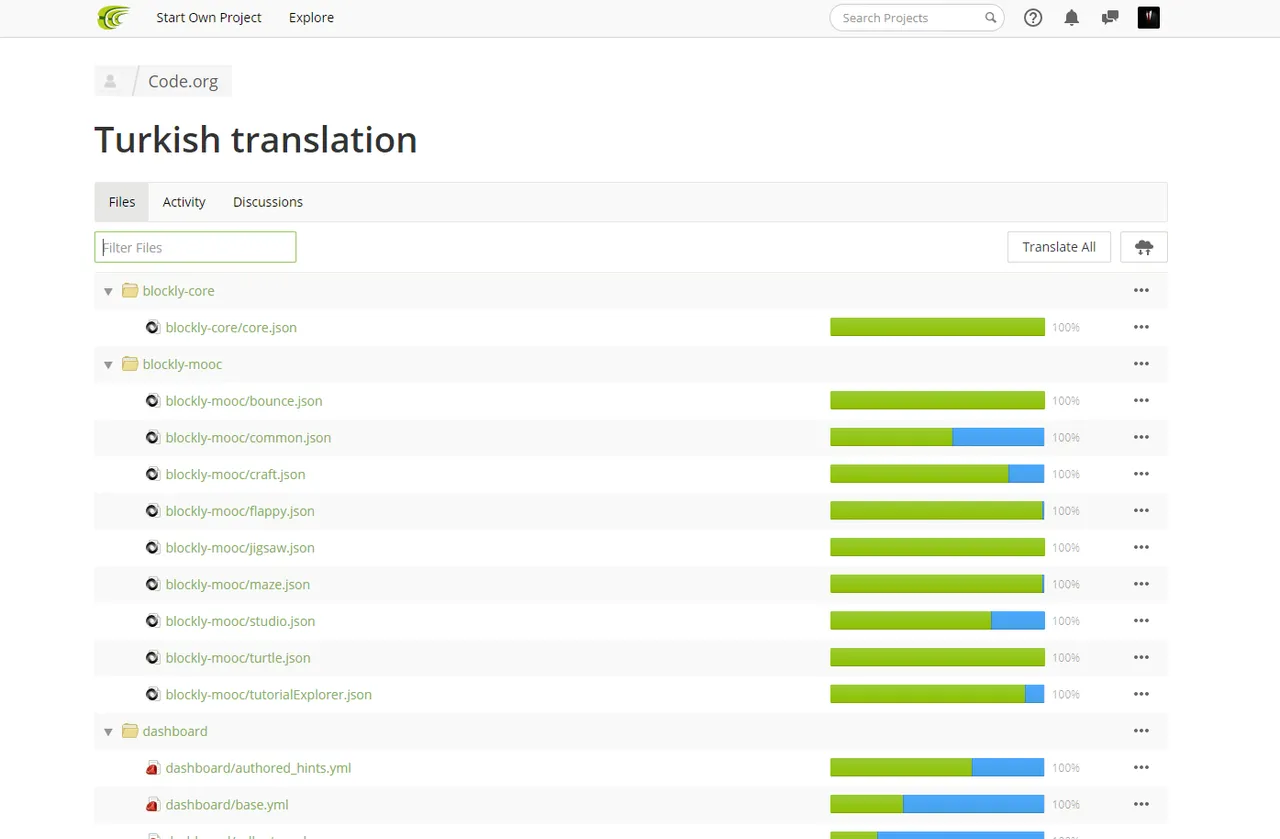Screen dimensions: 1280x839
Task: Open ellipsis menu for bounce.json
Action: tap(1141, 401)
